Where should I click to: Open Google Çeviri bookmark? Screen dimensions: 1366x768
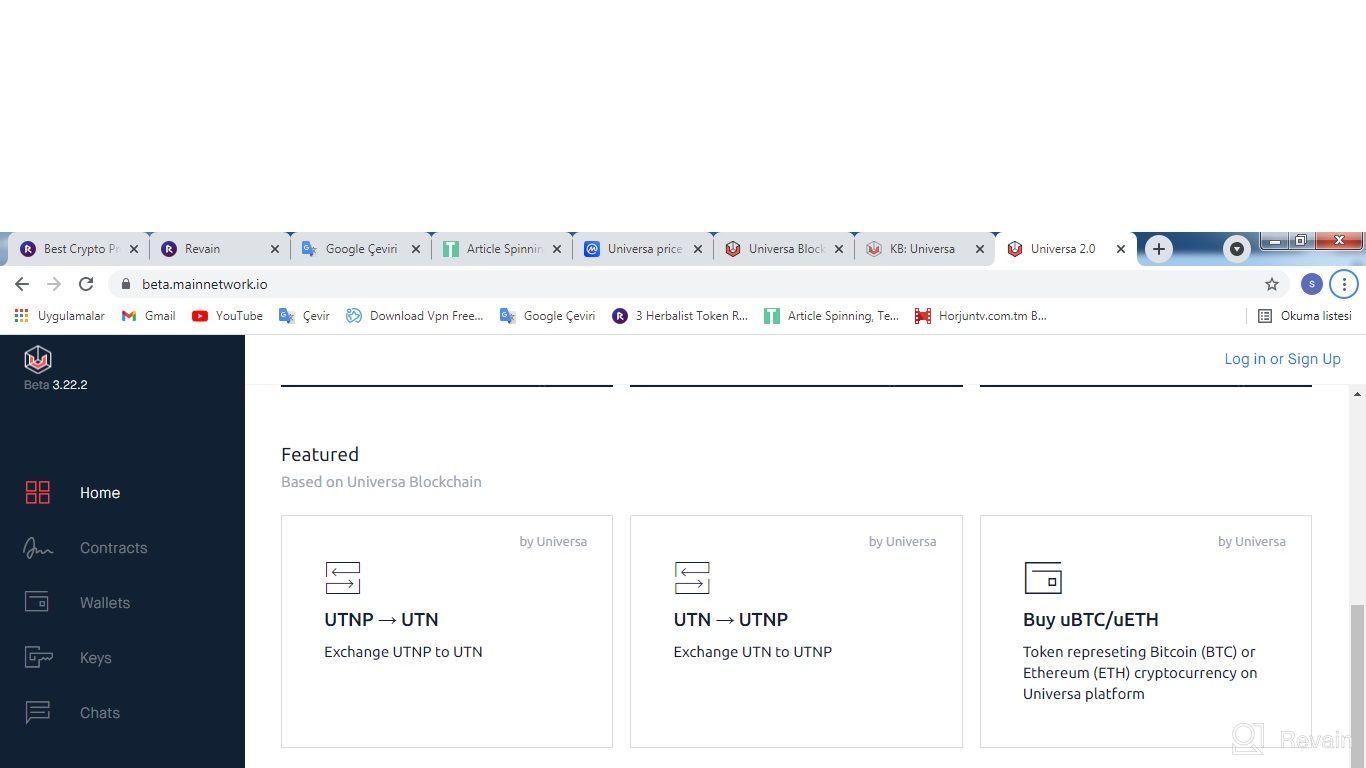pos(547,316)
